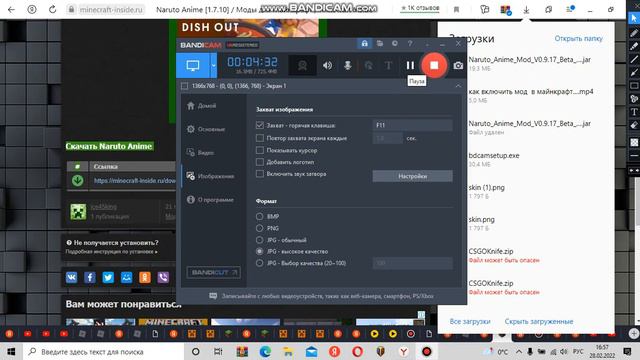Pause the Bandicam recording
This screenshot has height=360, width=640.
tap(410, 65)
